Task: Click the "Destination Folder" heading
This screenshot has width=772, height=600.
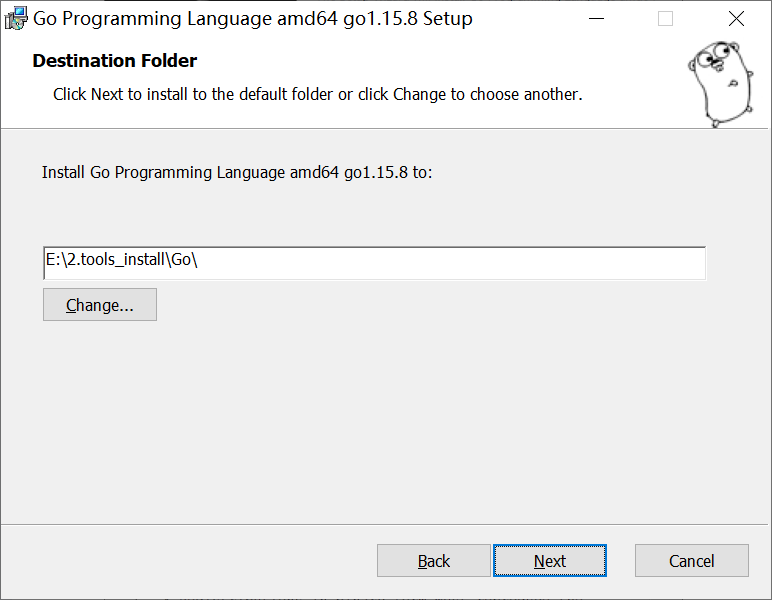Action: click(x=115, y=61)
